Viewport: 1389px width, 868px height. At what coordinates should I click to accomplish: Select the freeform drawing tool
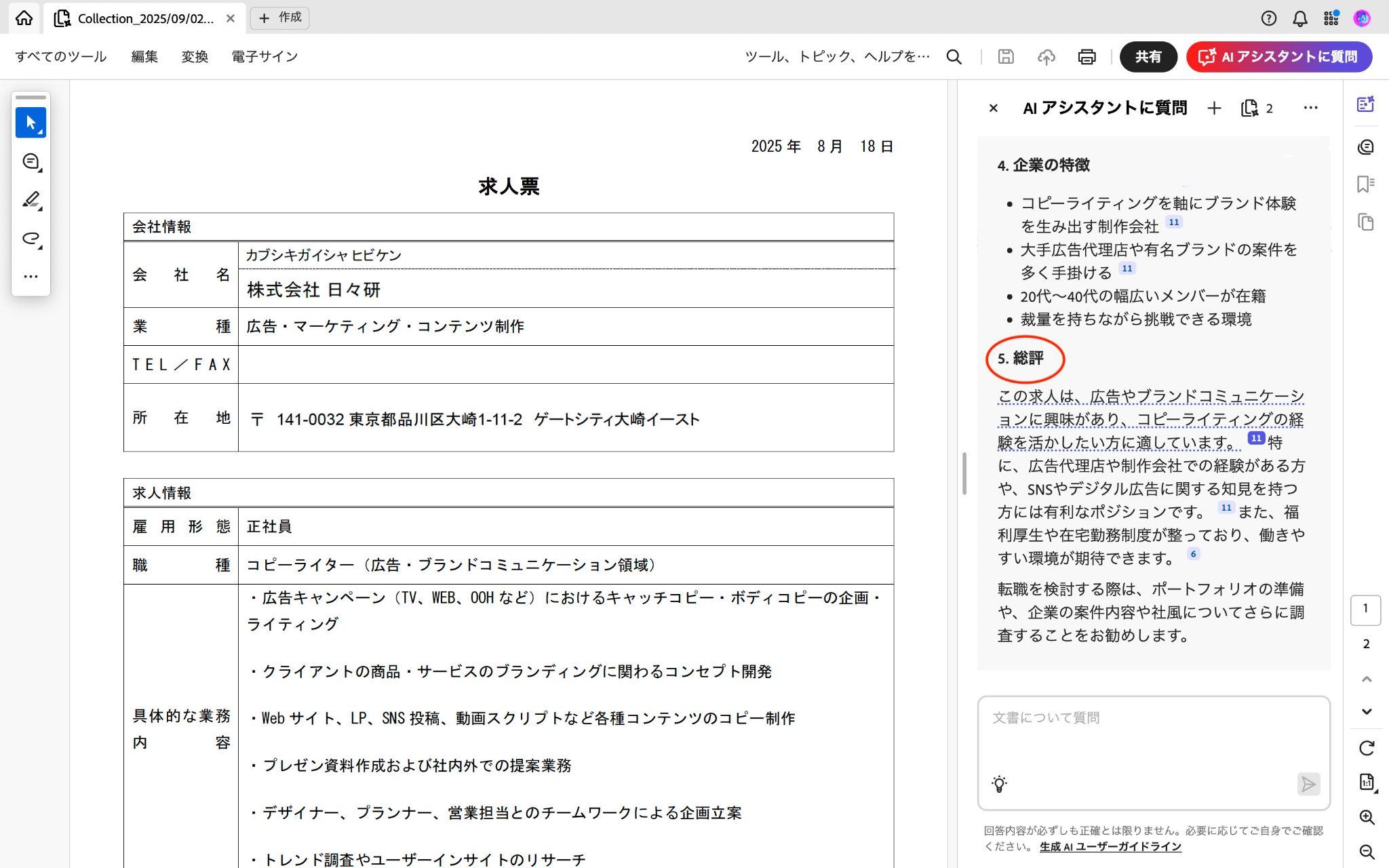31,239
